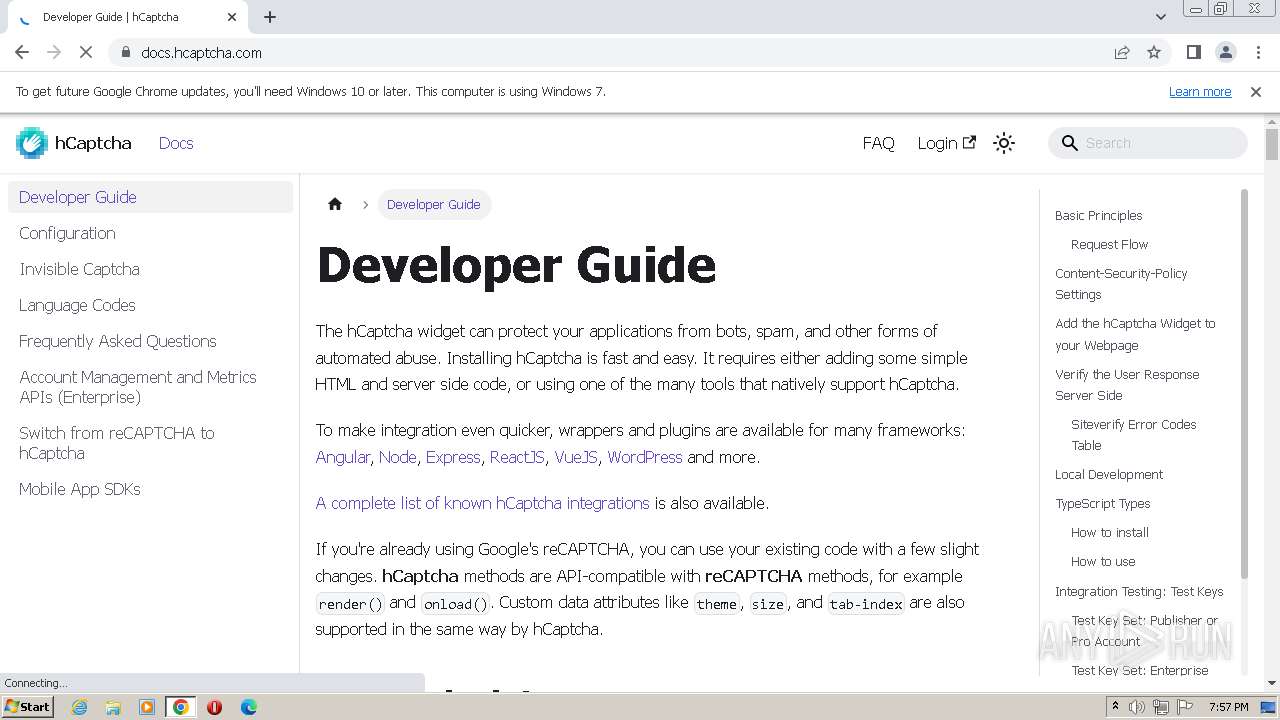The height and width of the screenshot is (720, 1280).
Task: Jump to Add the hCaptcha Widget section
Action: point(1135,334)
